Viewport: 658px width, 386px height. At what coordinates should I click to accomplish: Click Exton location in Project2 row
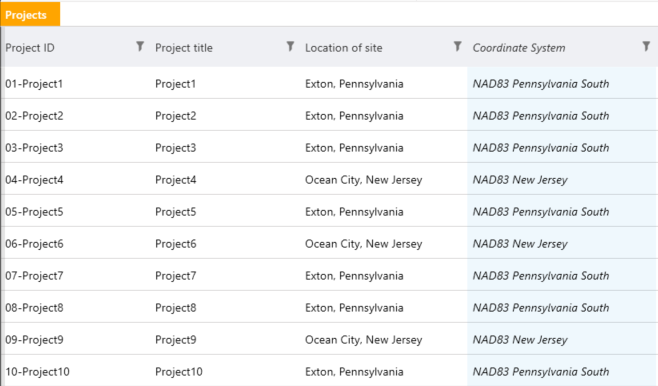(x=354, y=116)
